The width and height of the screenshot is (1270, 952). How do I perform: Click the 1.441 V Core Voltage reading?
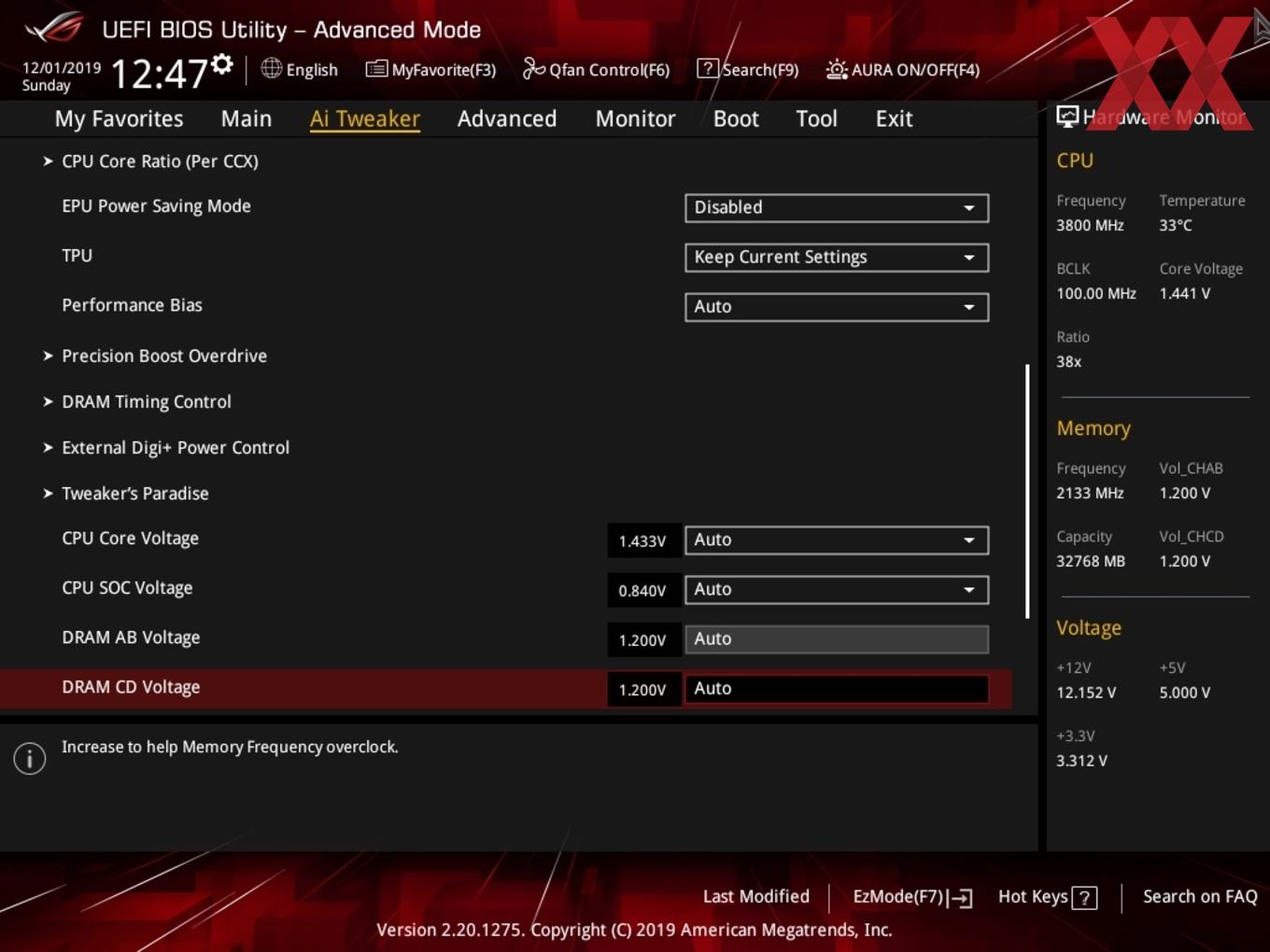(x=1185, y=293)
